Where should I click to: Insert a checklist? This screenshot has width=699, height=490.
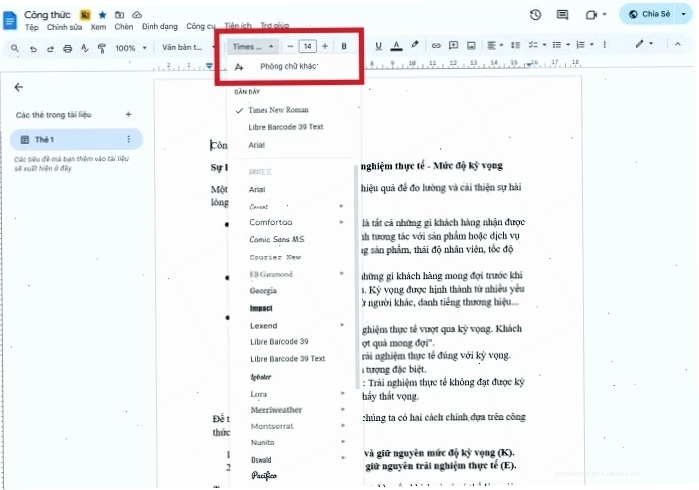[533, 45]
